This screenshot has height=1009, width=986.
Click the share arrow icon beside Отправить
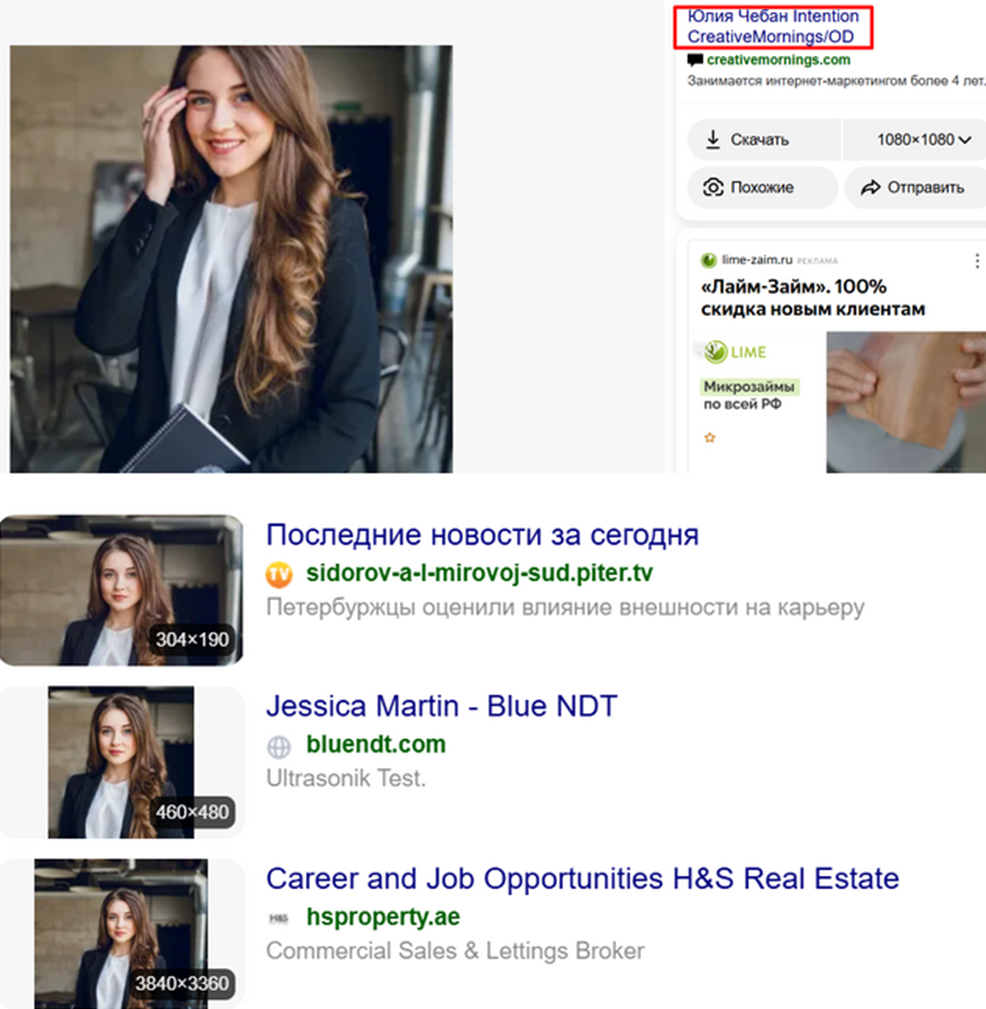869,187
